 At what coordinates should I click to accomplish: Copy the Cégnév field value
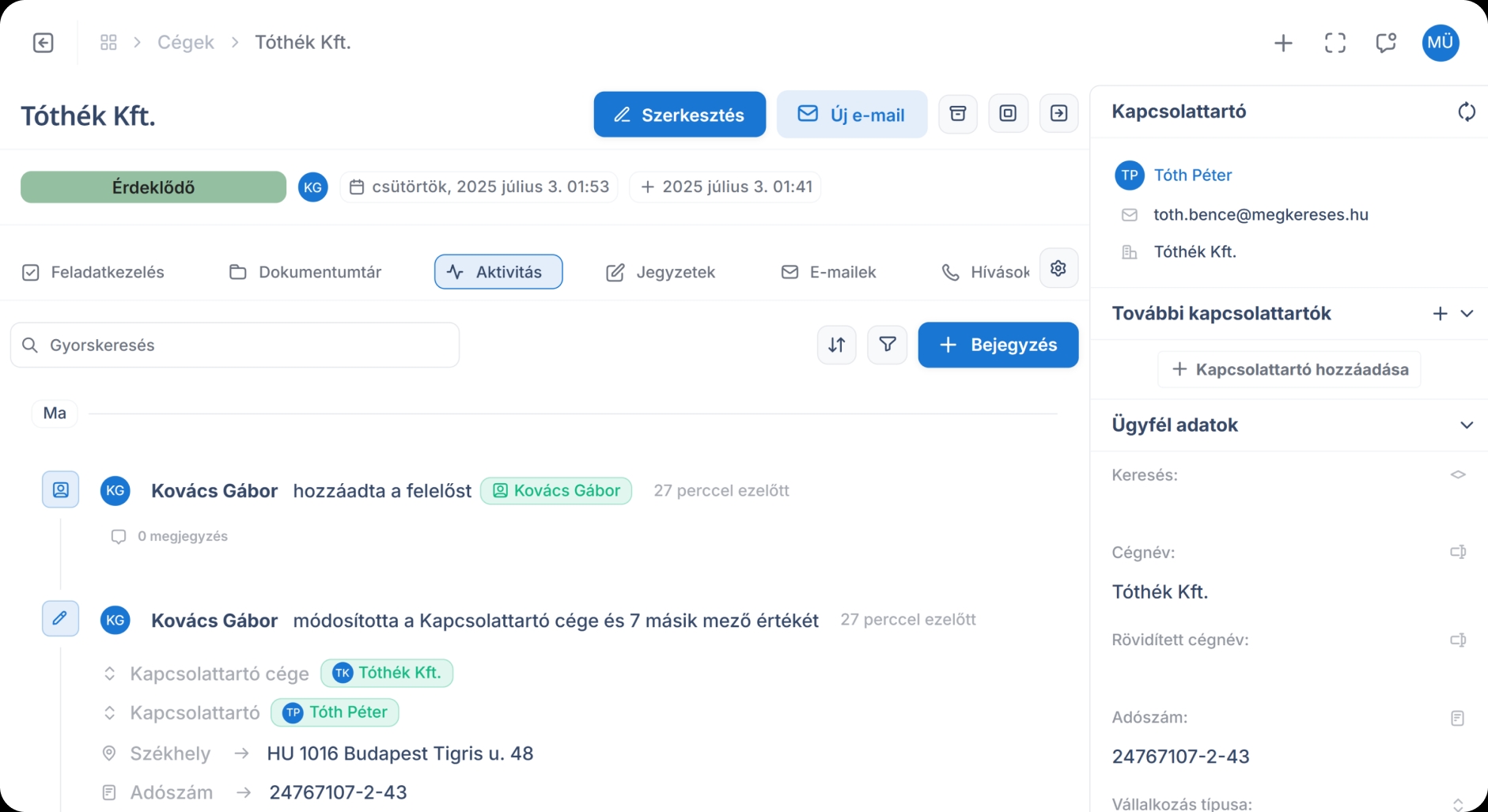coord(1459,552)
